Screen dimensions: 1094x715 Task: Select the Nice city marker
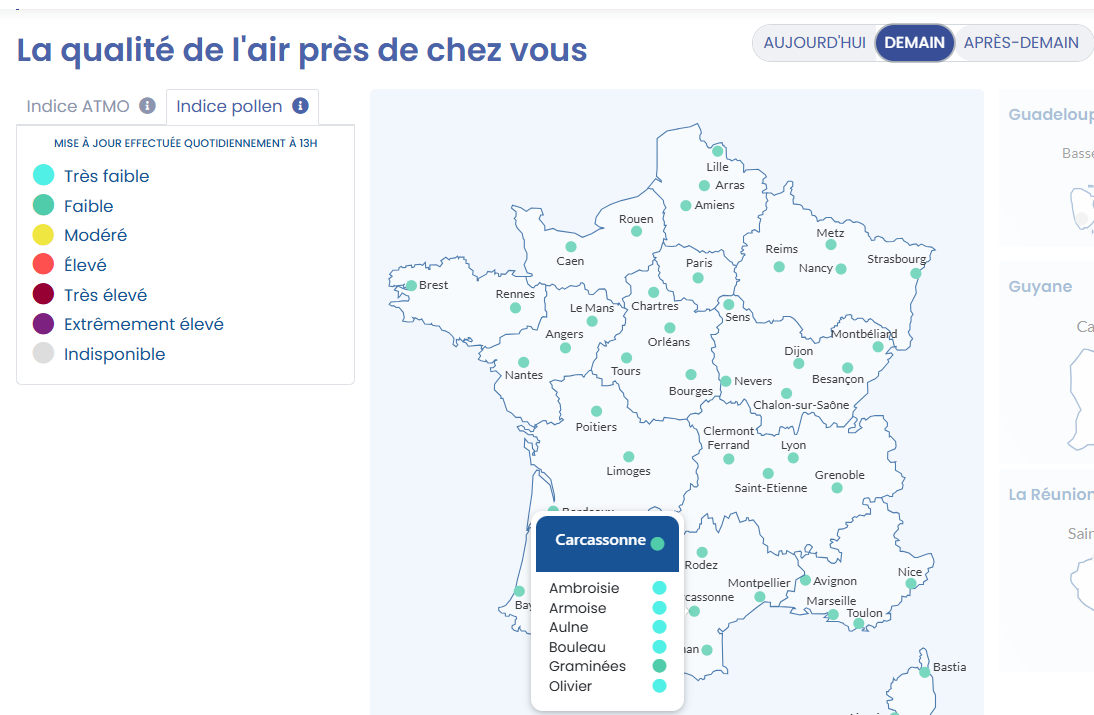tap(911, 583)
